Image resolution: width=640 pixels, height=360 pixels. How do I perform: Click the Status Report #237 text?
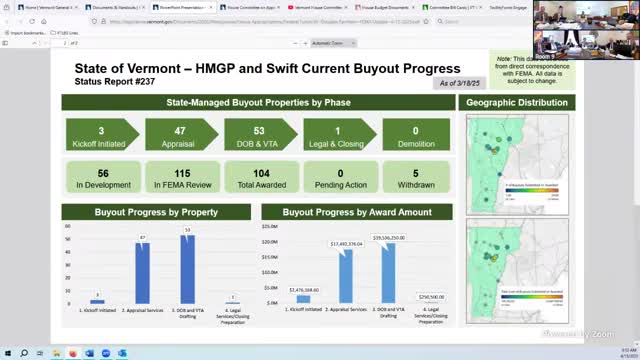tap(115, 82)
